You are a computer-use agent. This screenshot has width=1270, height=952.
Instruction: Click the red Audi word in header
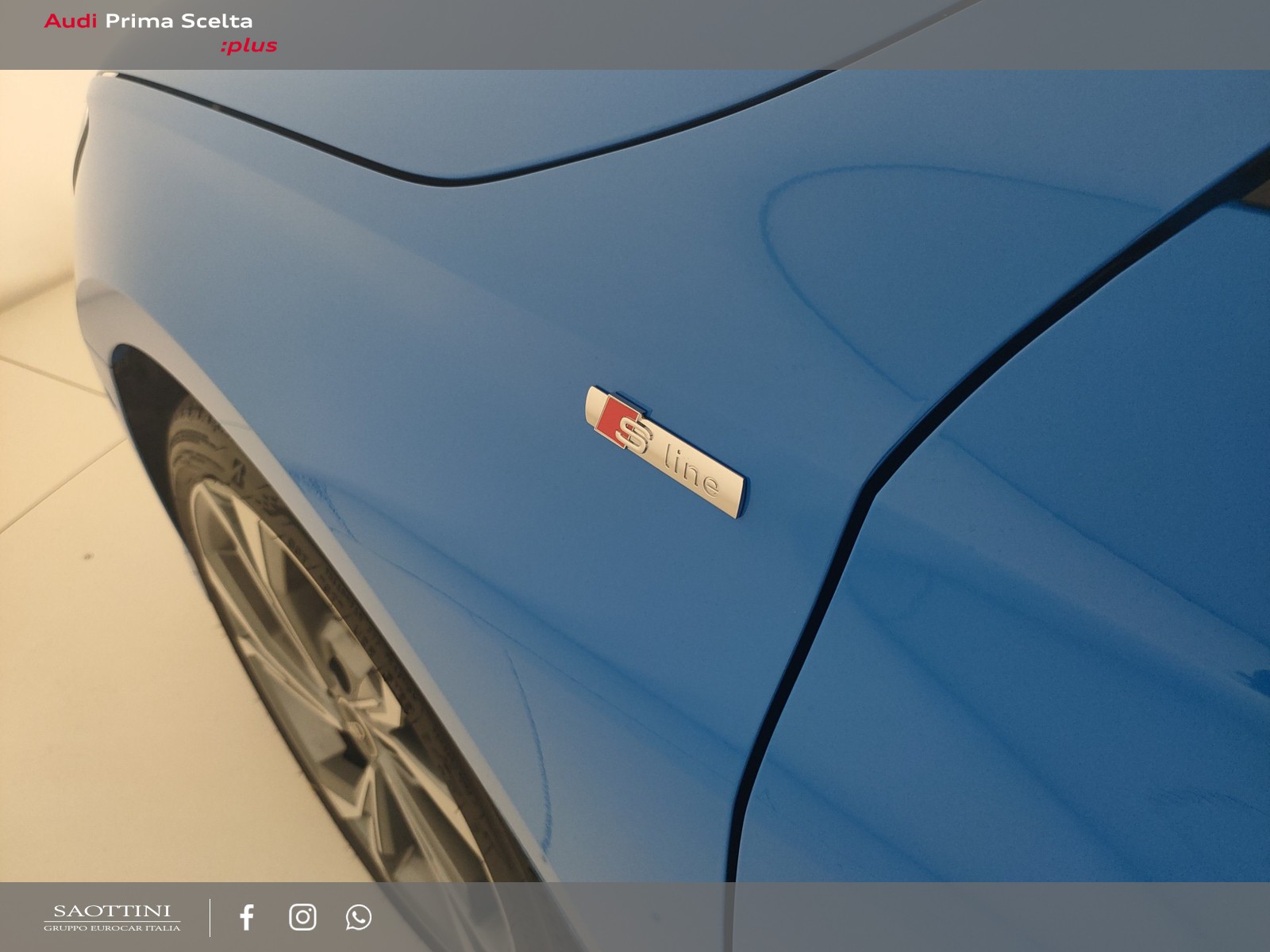coord(70,21)
